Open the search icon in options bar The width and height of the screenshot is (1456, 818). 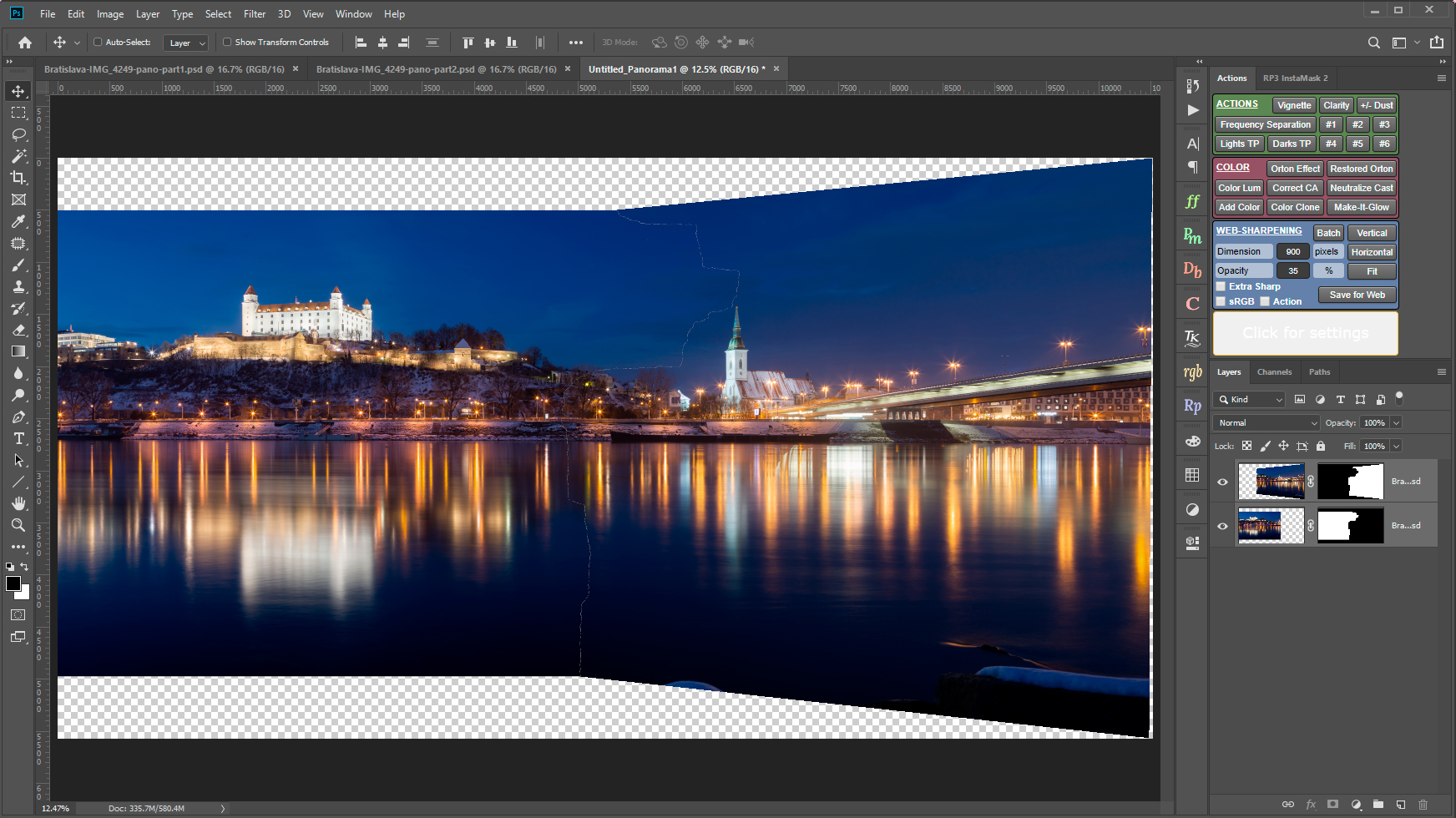1373,43
